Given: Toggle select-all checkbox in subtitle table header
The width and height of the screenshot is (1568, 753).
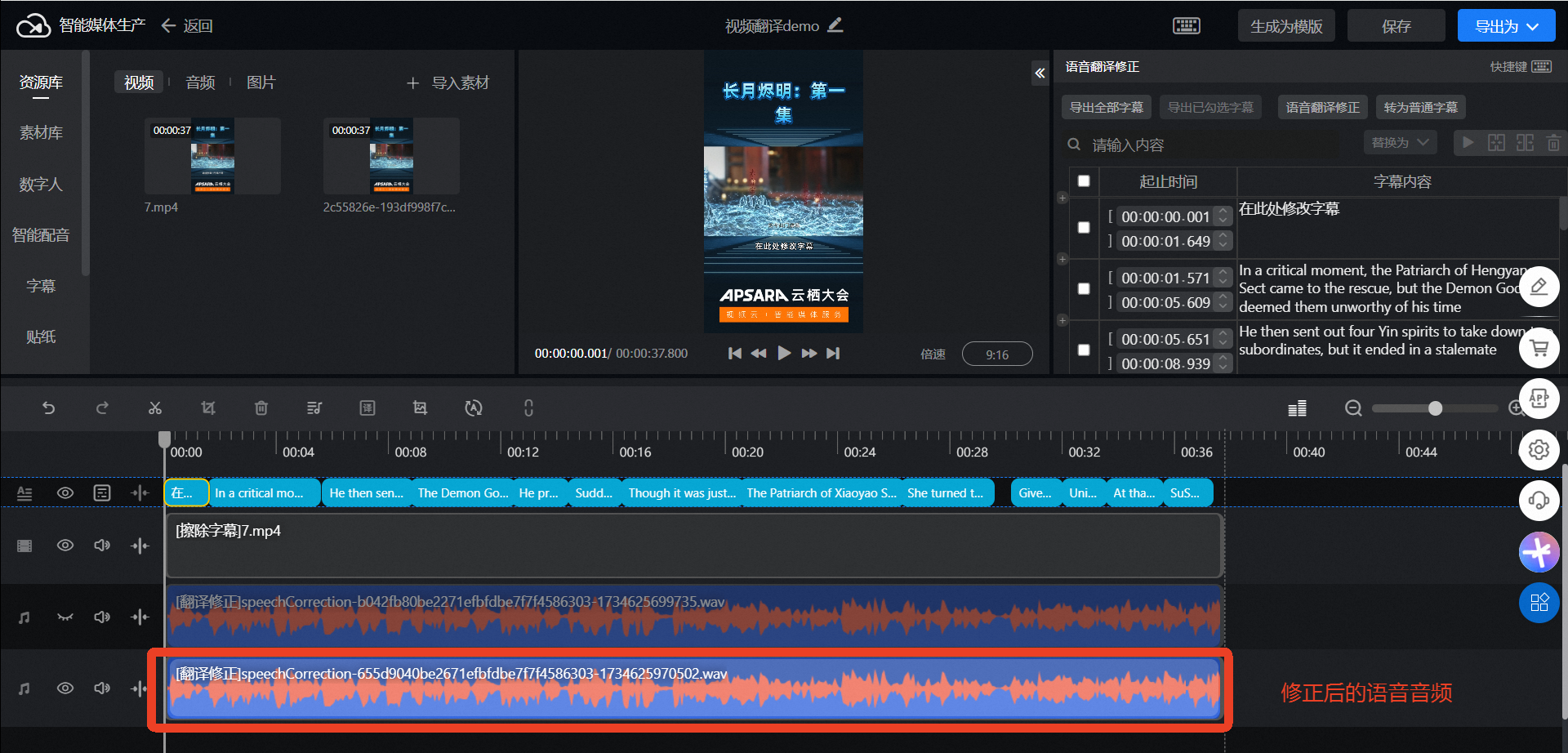Looking at the screenshot, I should 1084,181.
